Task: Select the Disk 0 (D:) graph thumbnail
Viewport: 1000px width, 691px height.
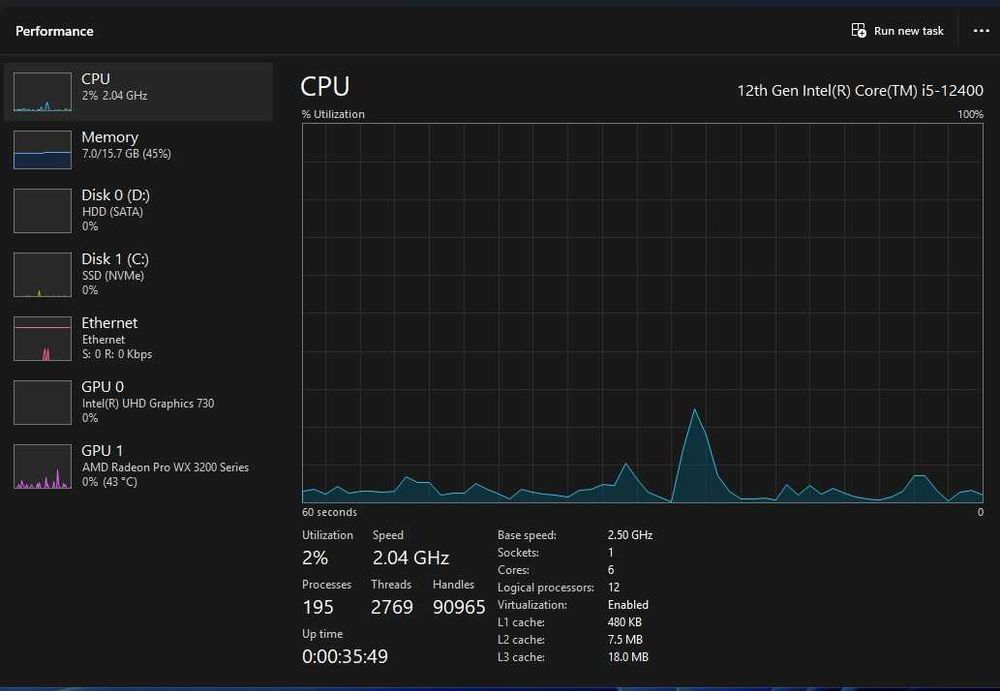Action: click(x=42, y=211)
